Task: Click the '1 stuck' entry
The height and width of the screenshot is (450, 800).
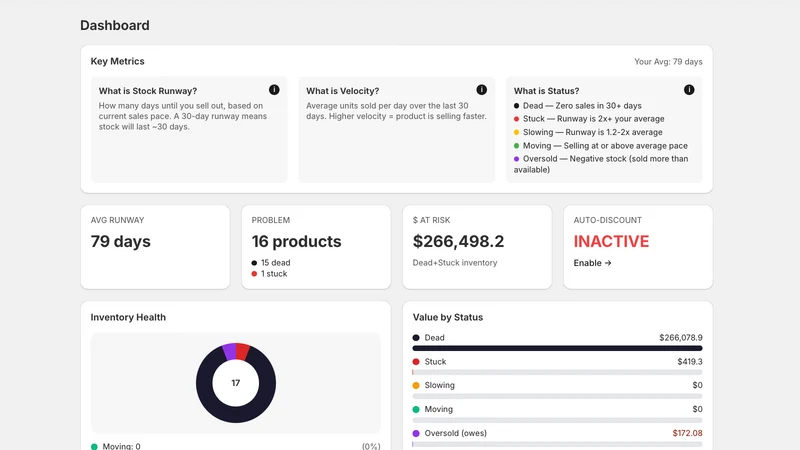Action: pyautogui.click(x=269, y=274)
